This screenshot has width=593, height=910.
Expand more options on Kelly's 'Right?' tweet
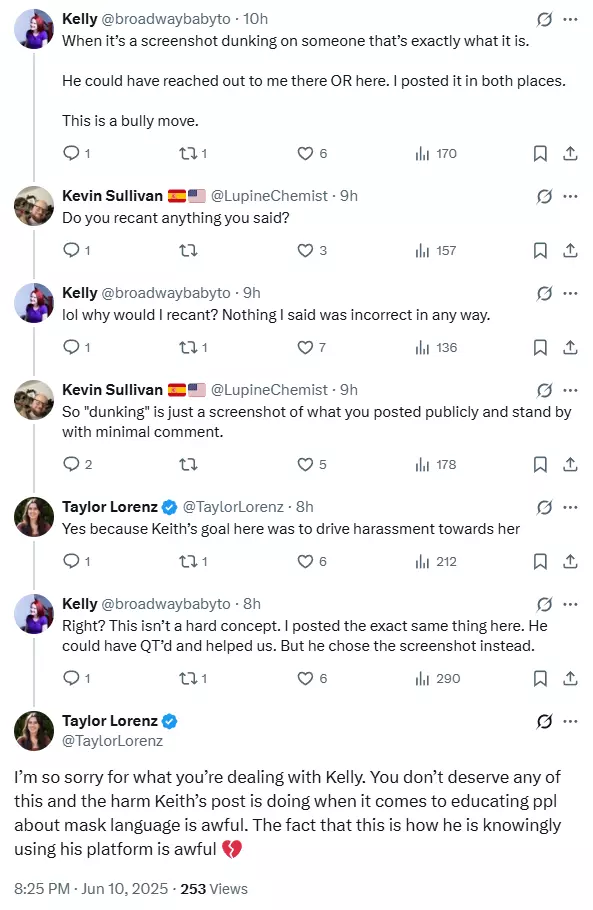571,604
